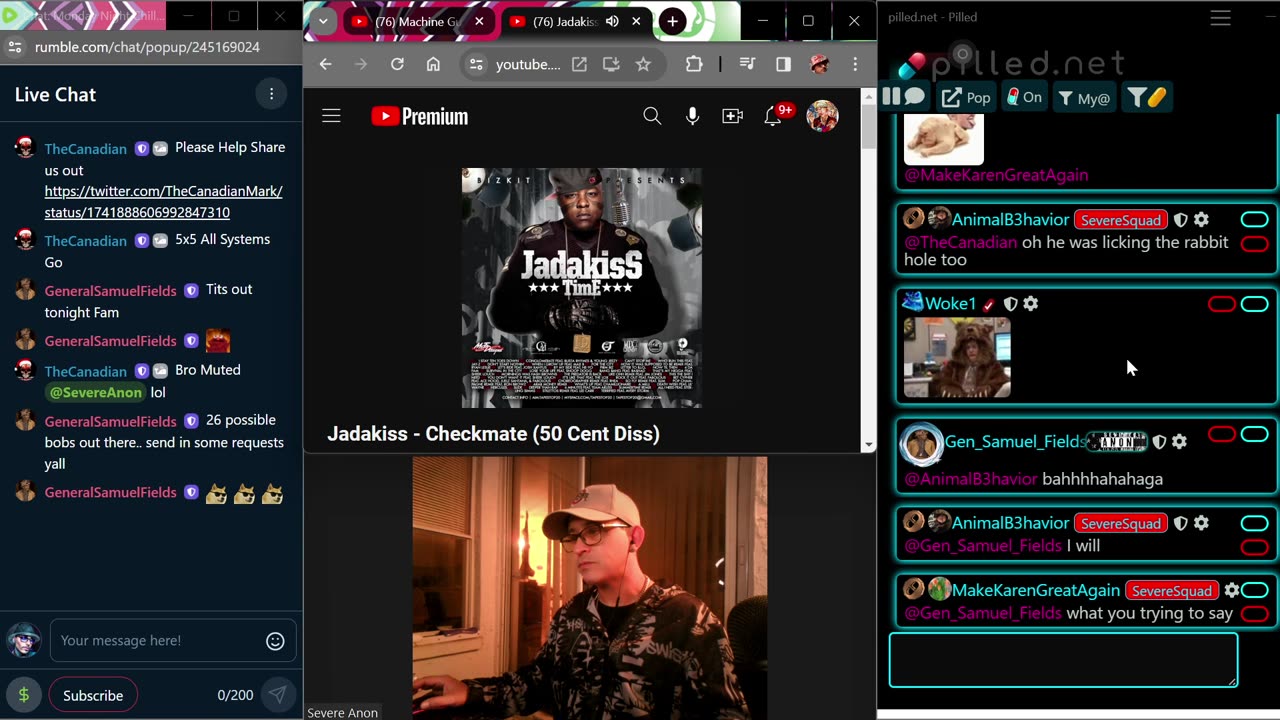Click install app icon in address bar

click(x=611, y=64)
